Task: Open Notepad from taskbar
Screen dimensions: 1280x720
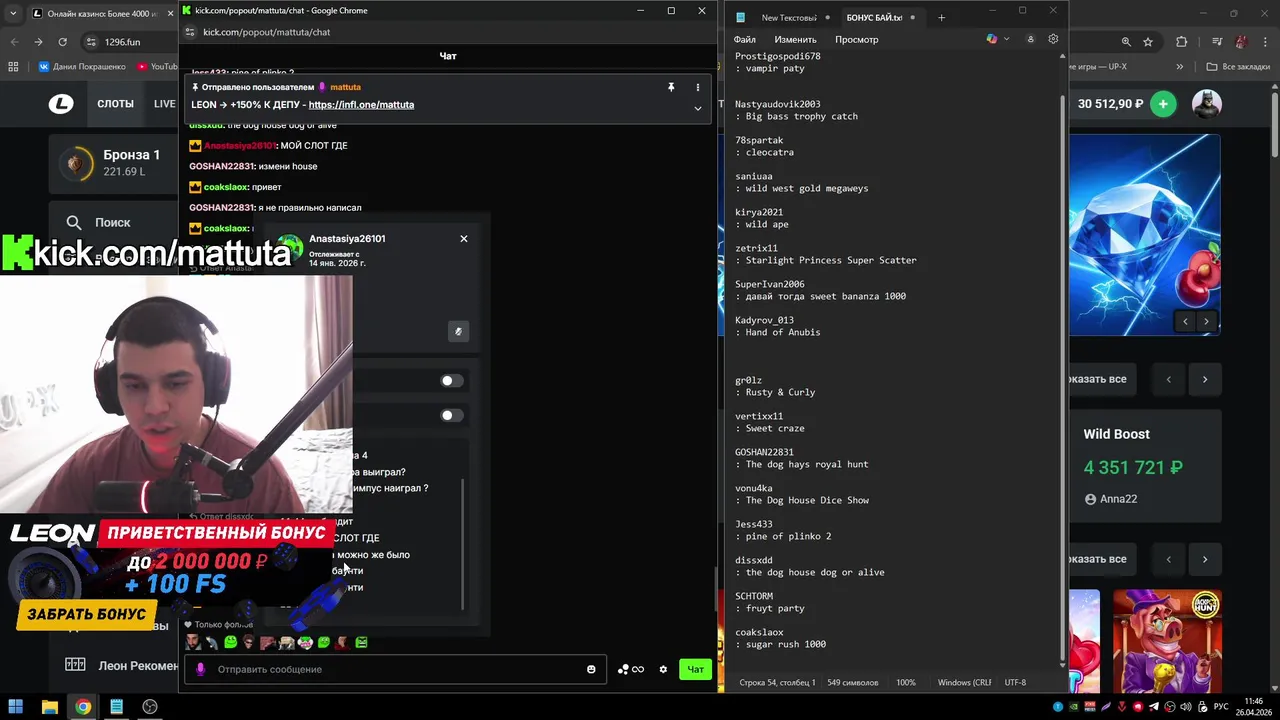Action: coord(116,707)
